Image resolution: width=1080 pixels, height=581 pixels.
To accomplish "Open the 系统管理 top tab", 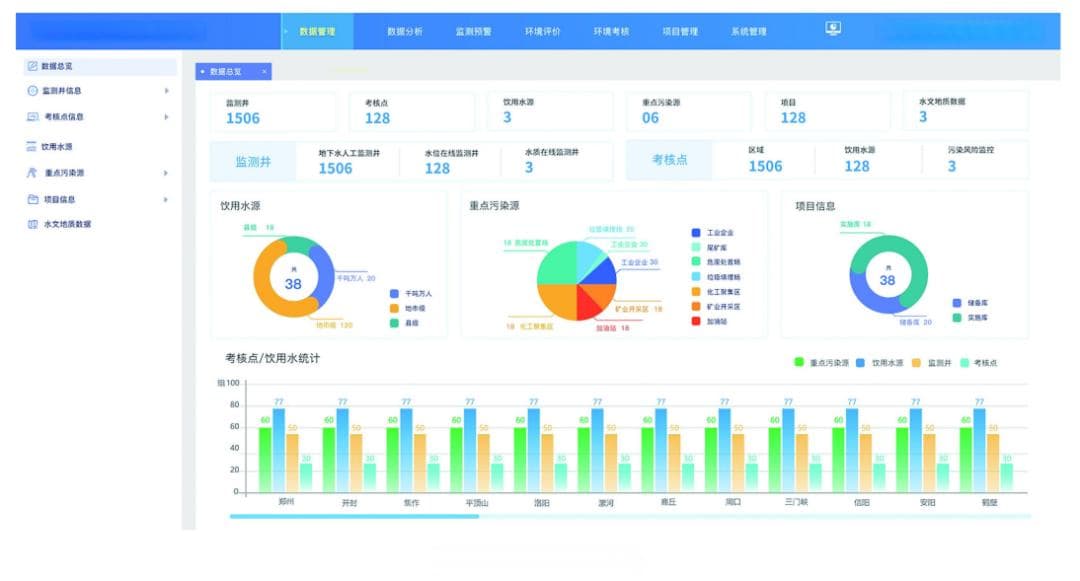I will click(749, 32).
